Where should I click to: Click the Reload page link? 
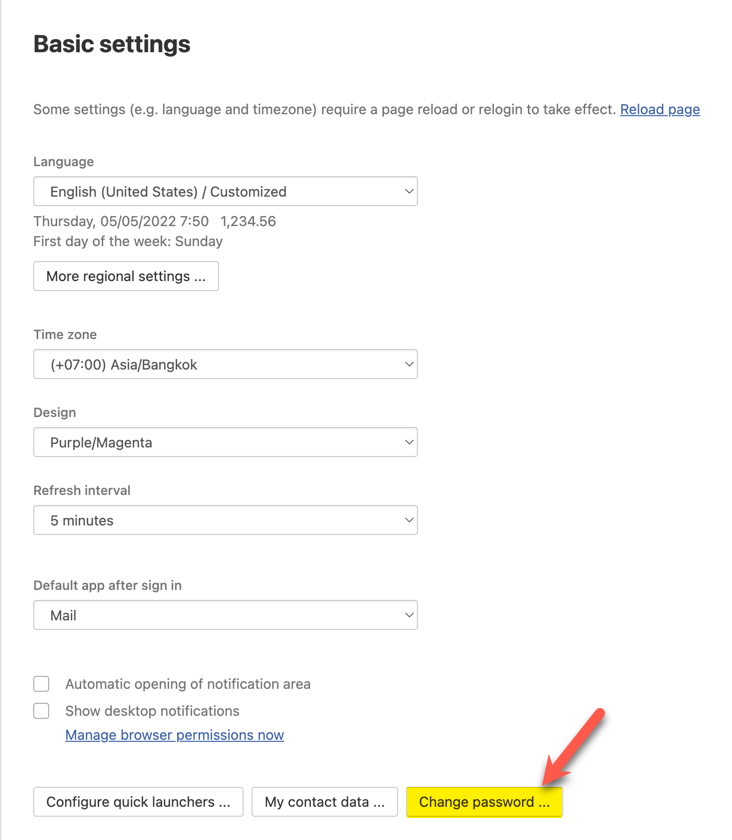[659, 109]
